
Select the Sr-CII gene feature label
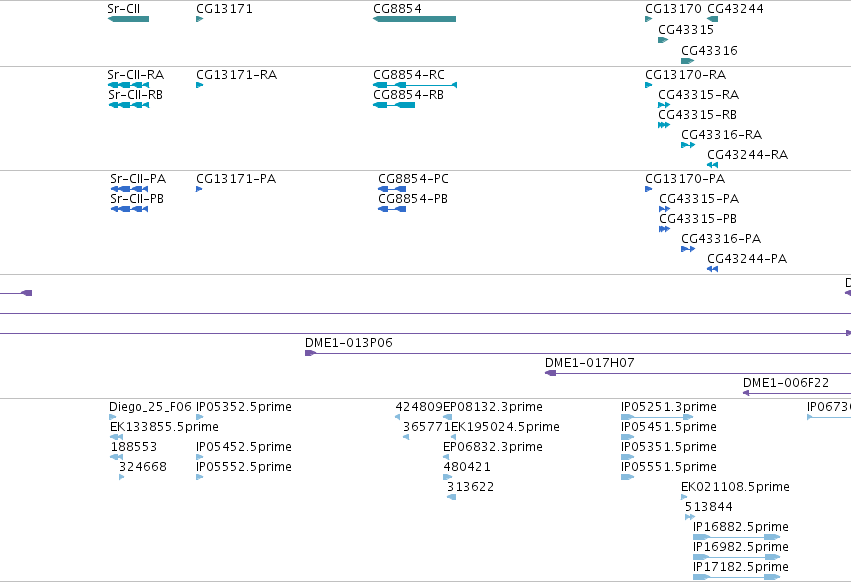124,9
